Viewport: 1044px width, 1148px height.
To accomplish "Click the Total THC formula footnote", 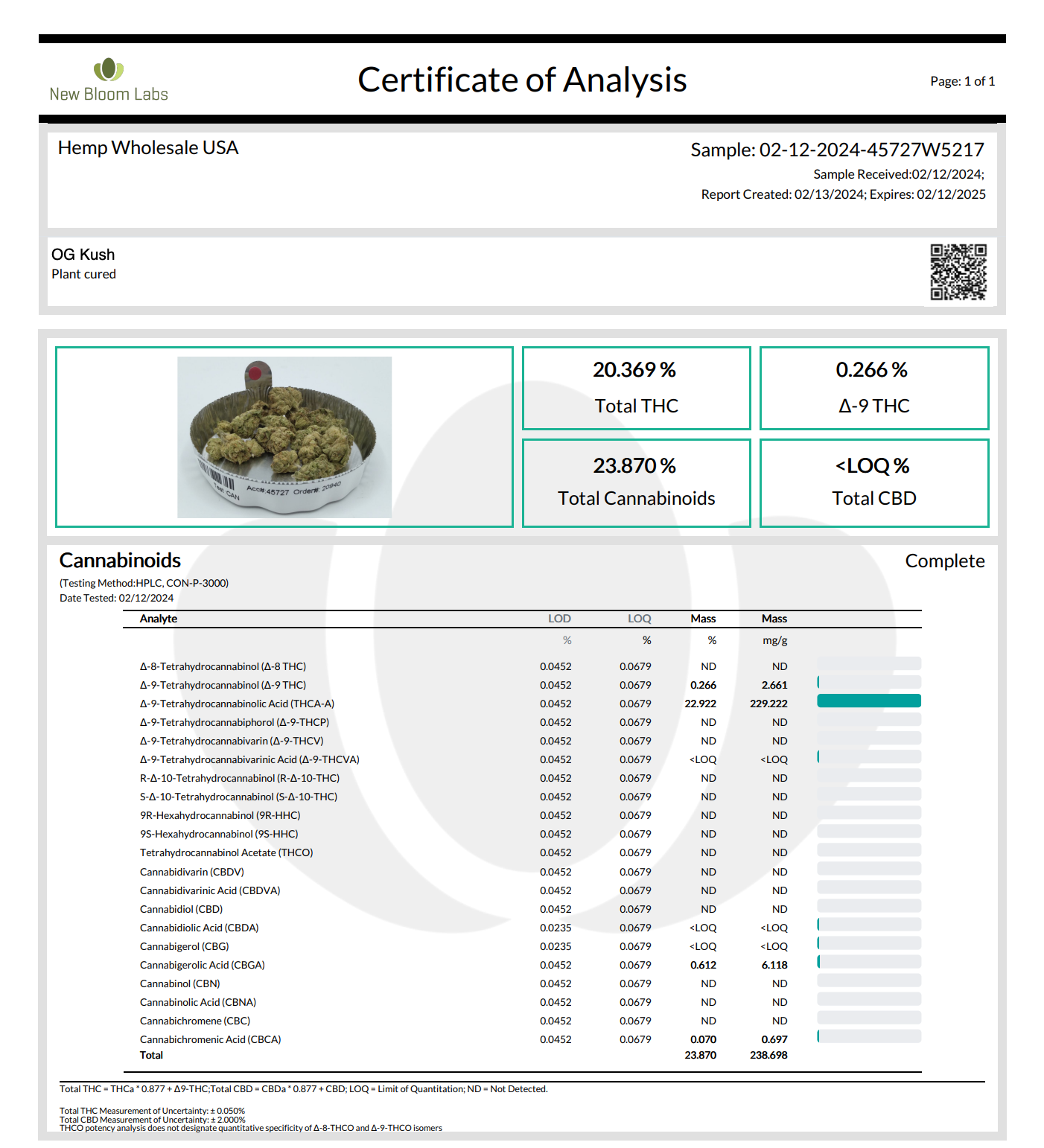I will [x=304, y=1089].
